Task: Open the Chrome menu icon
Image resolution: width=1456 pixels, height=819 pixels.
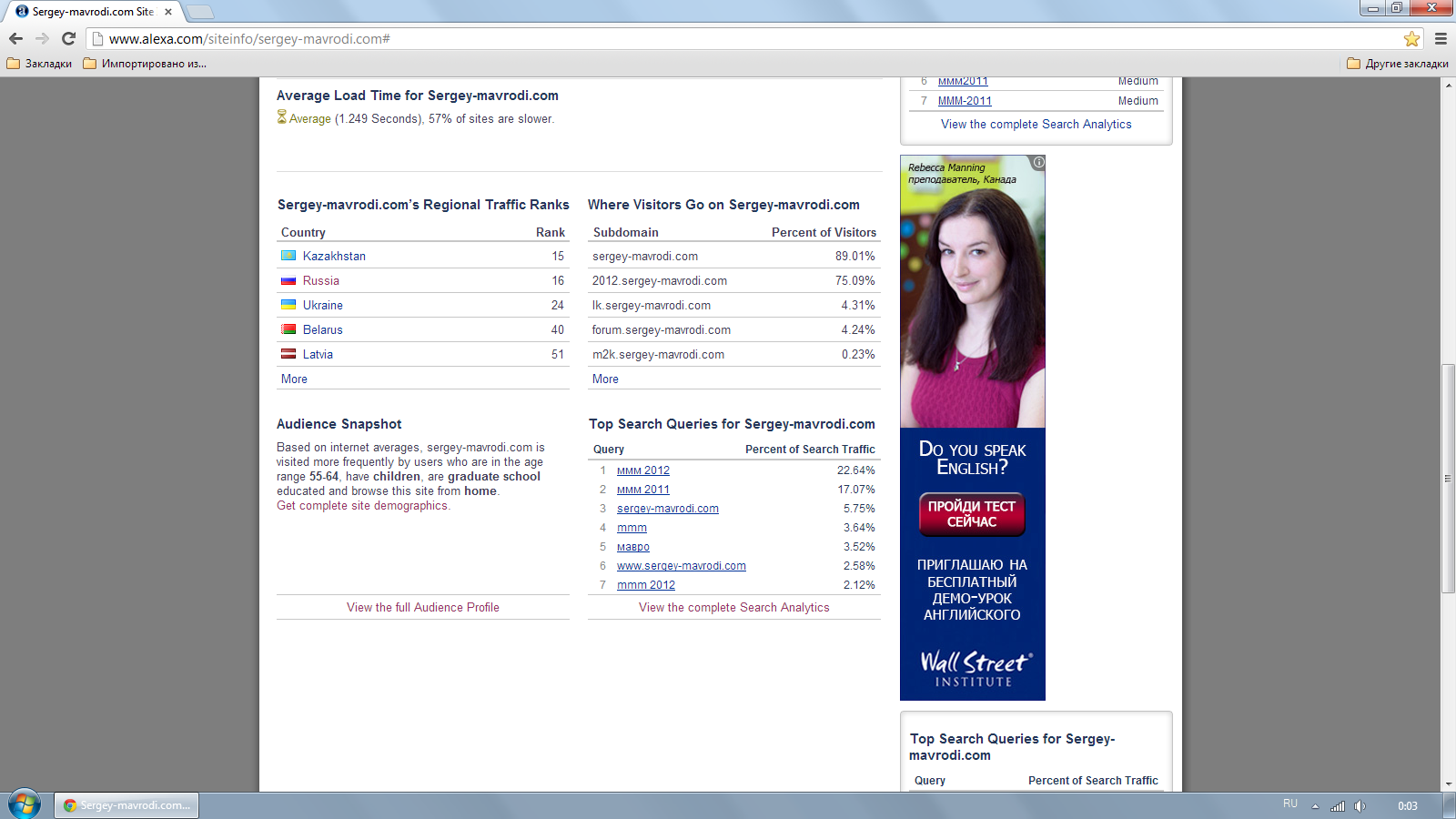Action: pos(1441,38)
